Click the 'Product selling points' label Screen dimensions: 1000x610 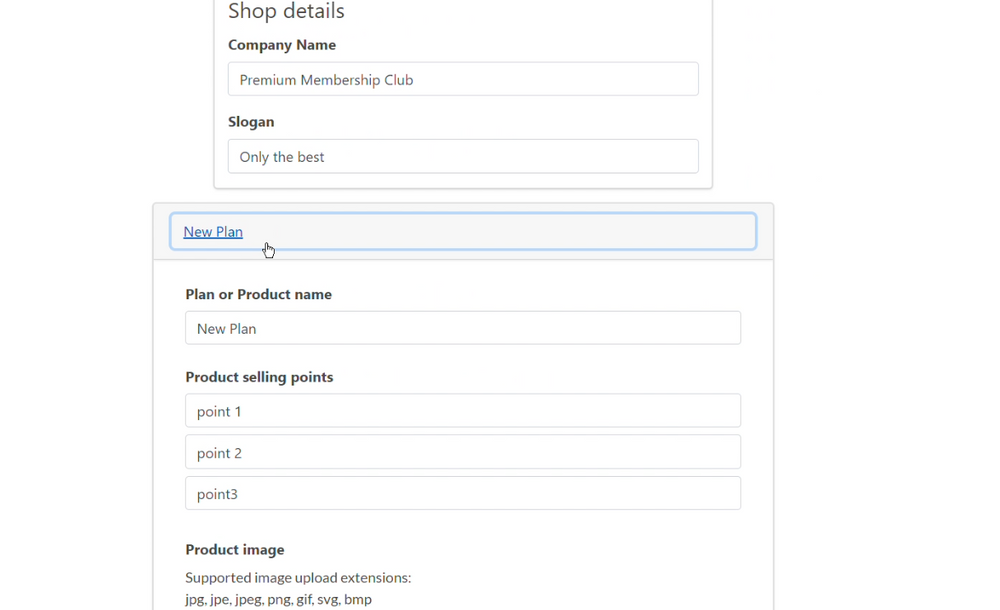coord(259,377)
